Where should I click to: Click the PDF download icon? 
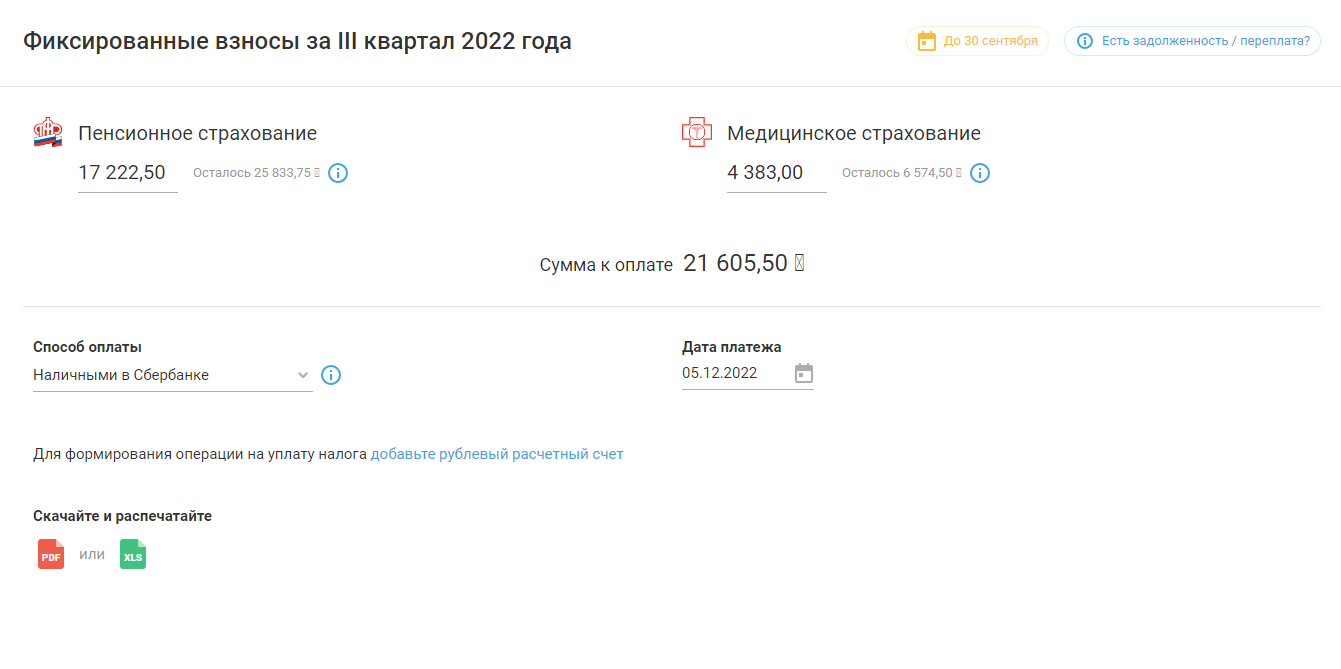[51, 554]
